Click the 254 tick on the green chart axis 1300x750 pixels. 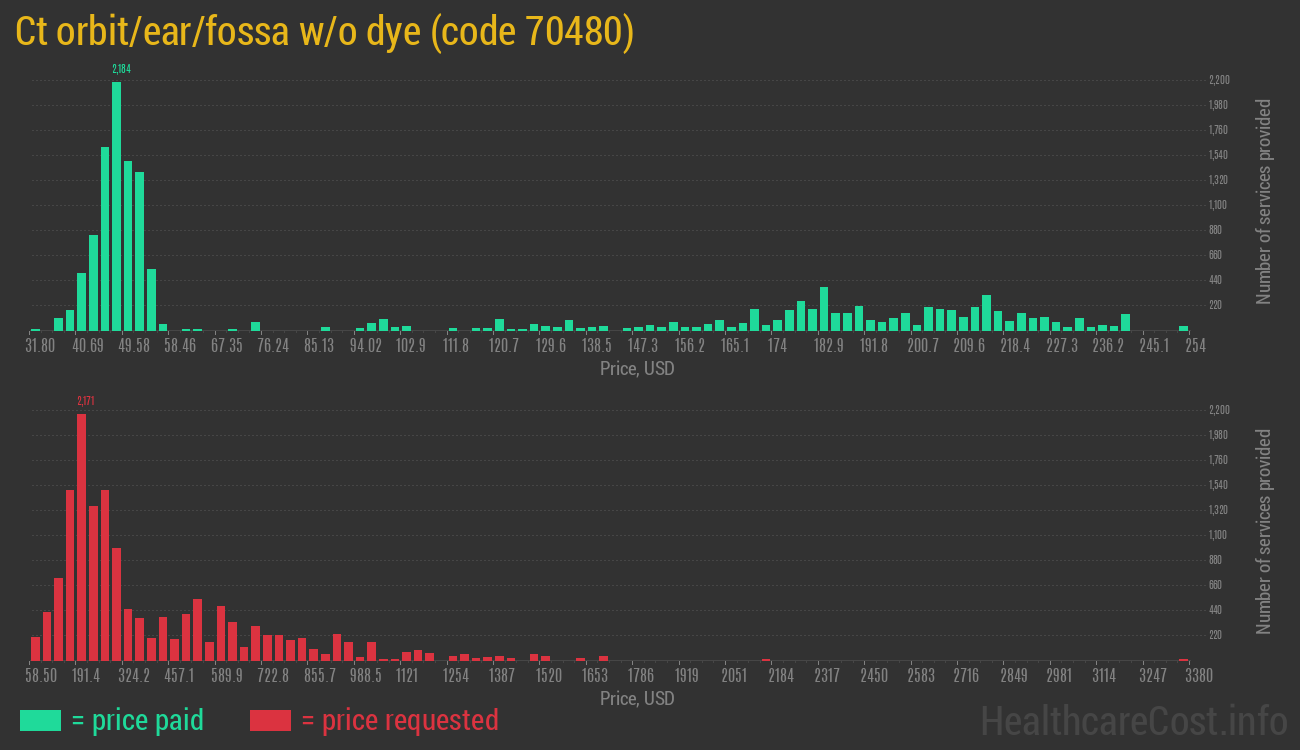click(x=1195, y=346)
